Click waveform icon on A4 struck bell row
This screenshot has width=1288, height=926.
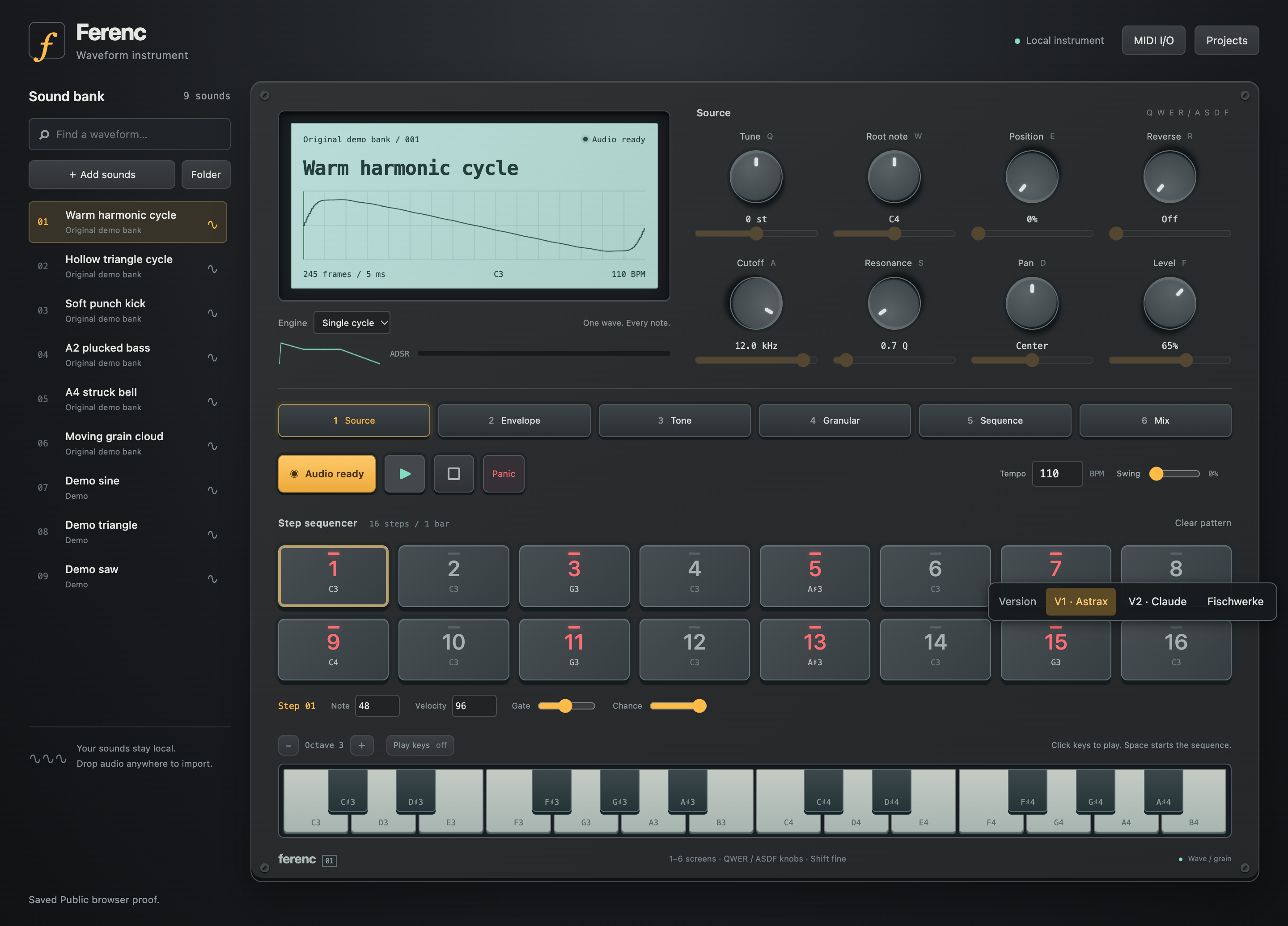212,402
